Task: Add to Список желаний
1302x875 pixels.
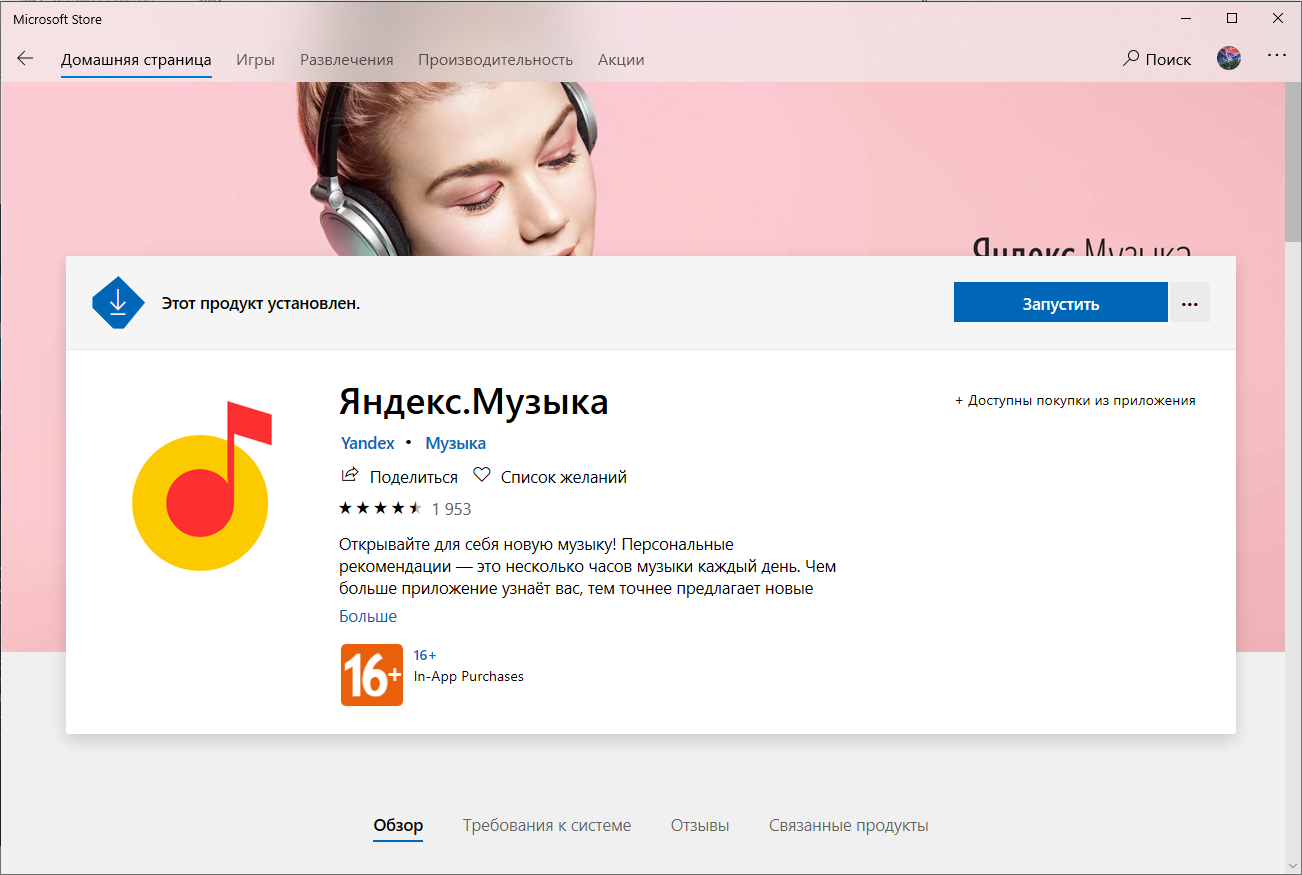Action: point(564,477)
